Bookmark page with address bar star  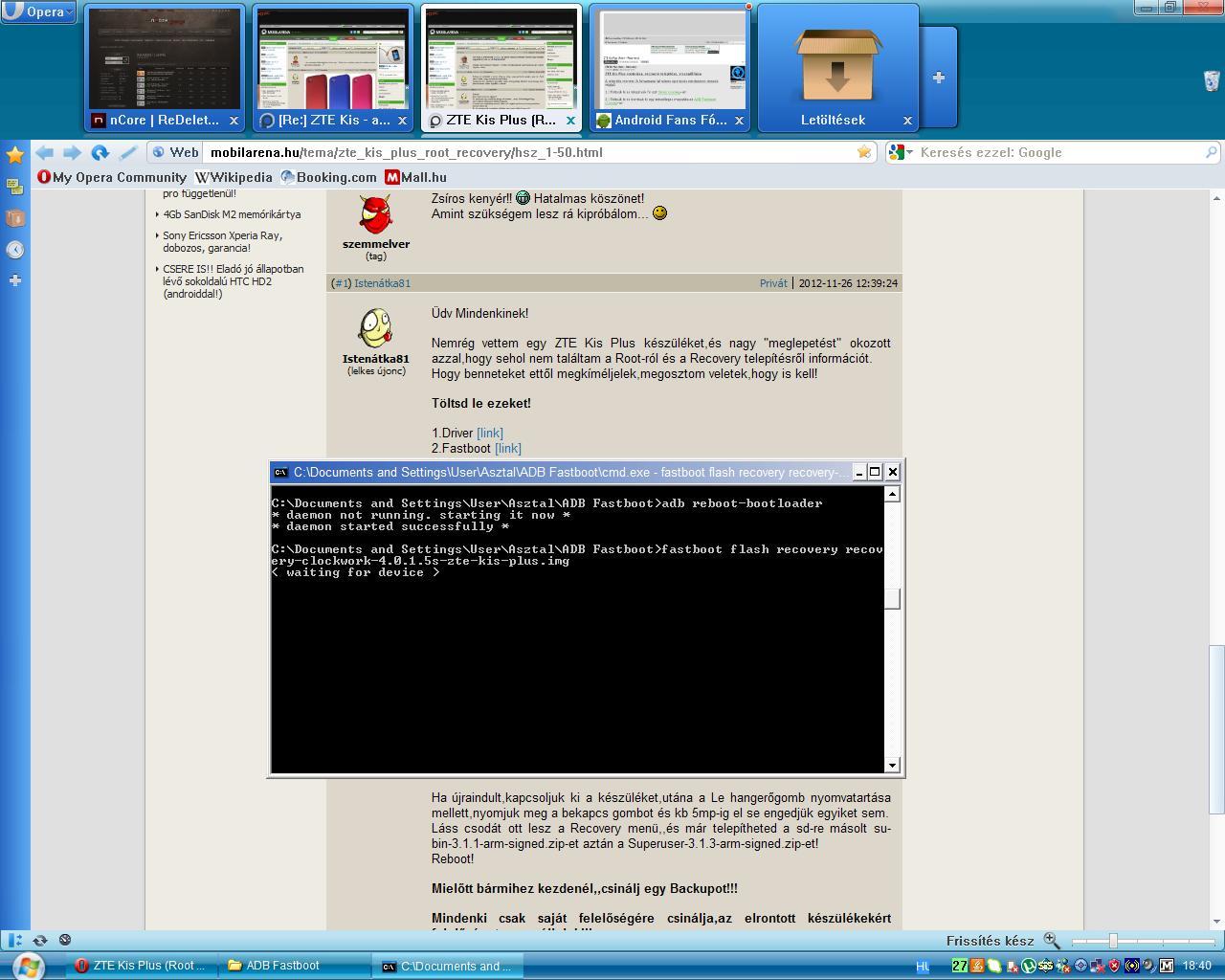coord(864,152)
